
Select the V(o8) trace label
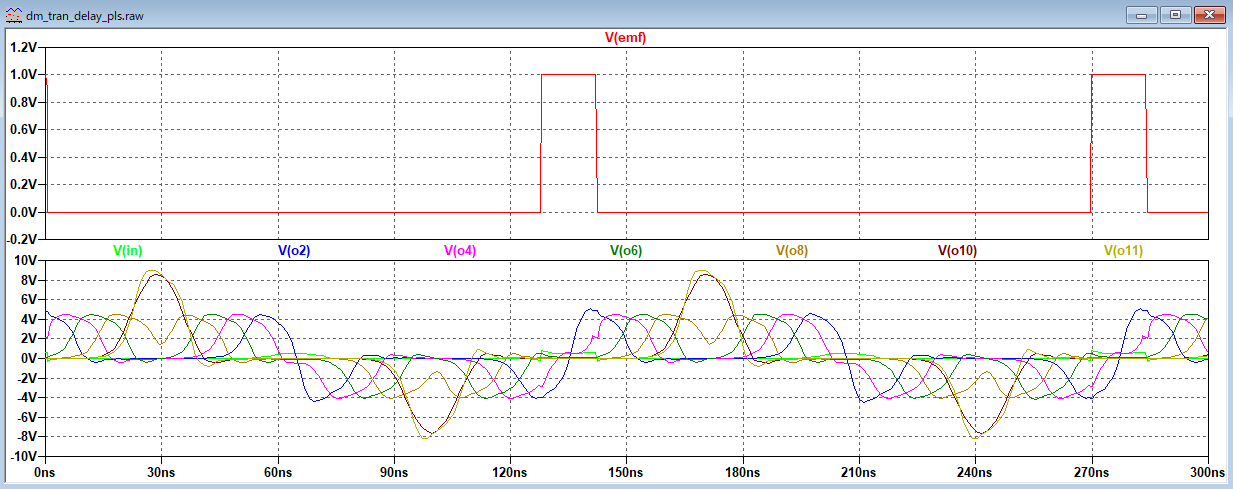792,251
